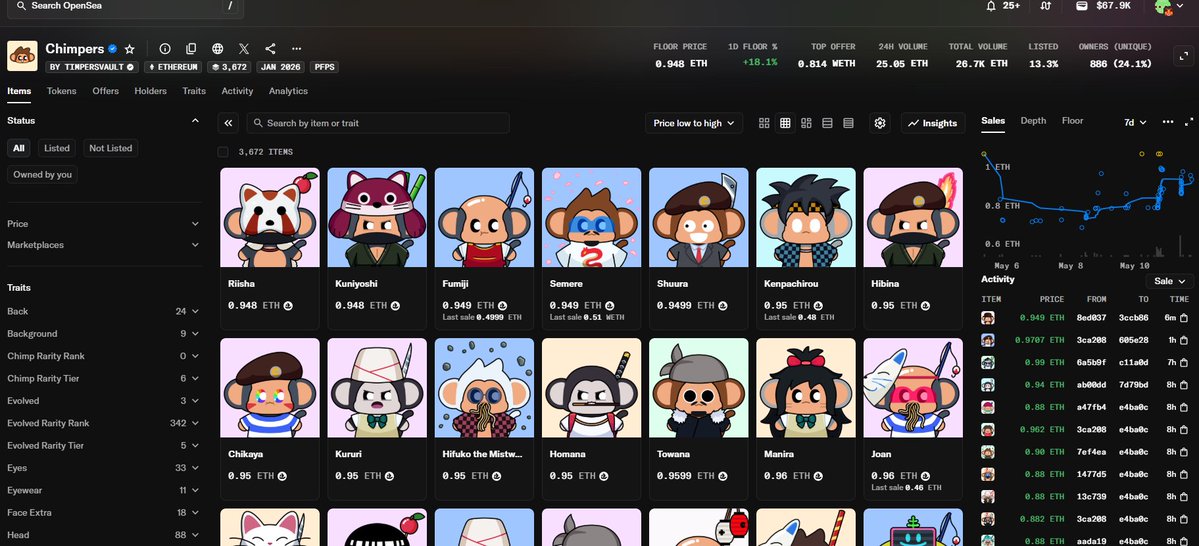Switch to Tokens tab
The width and height of the screenshot is (1199, 546).
(61, 91)
